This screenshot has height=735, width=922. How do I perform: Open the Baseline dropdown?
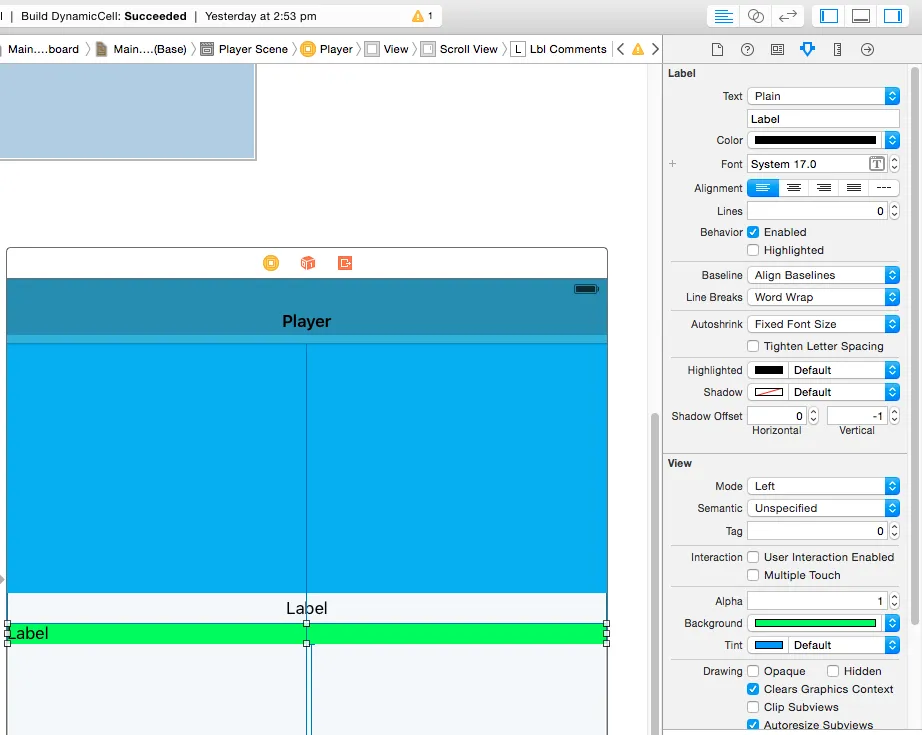[823, 275]
